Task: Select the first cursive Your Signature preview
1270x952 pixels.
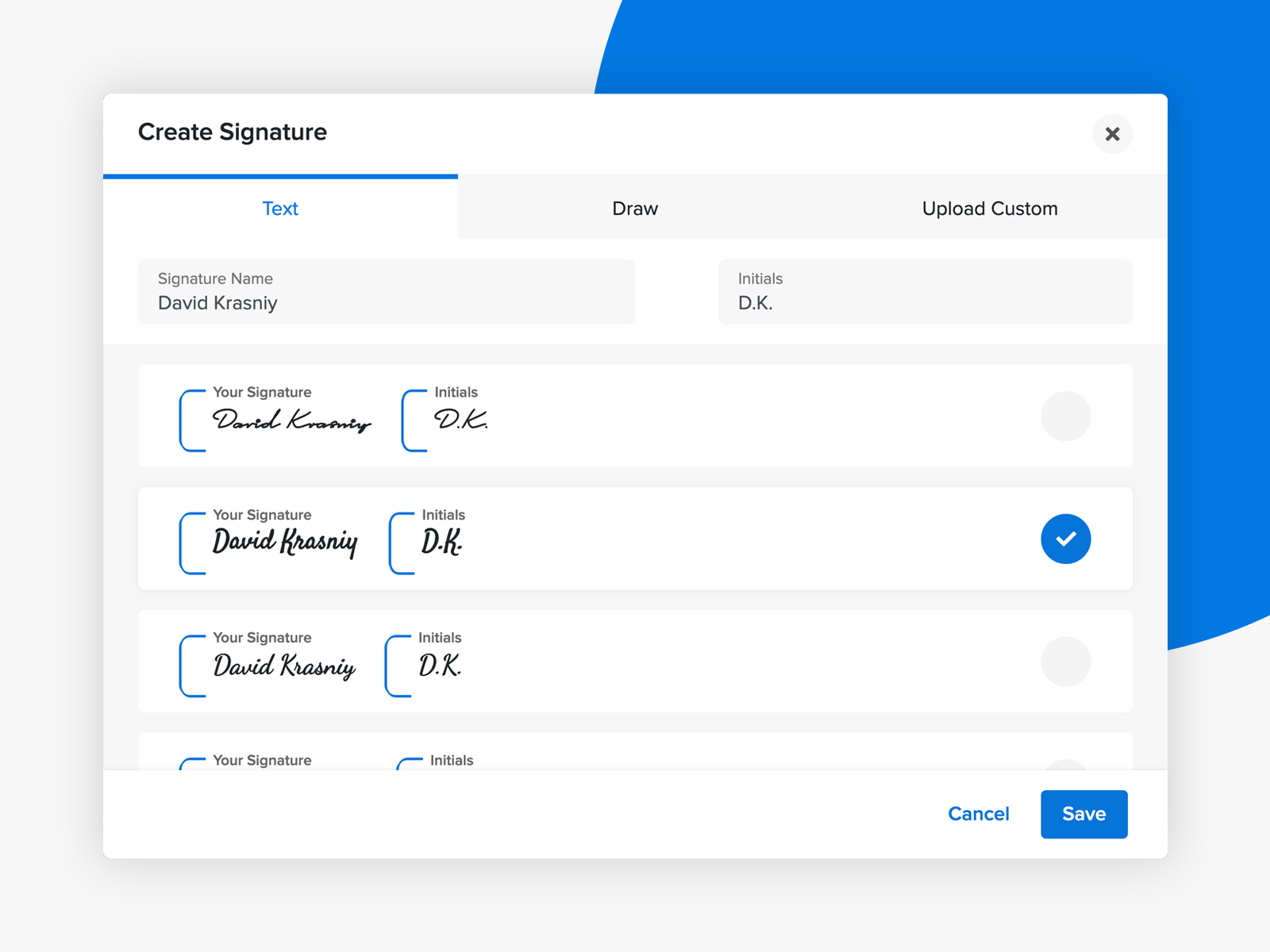Action: 291,420
